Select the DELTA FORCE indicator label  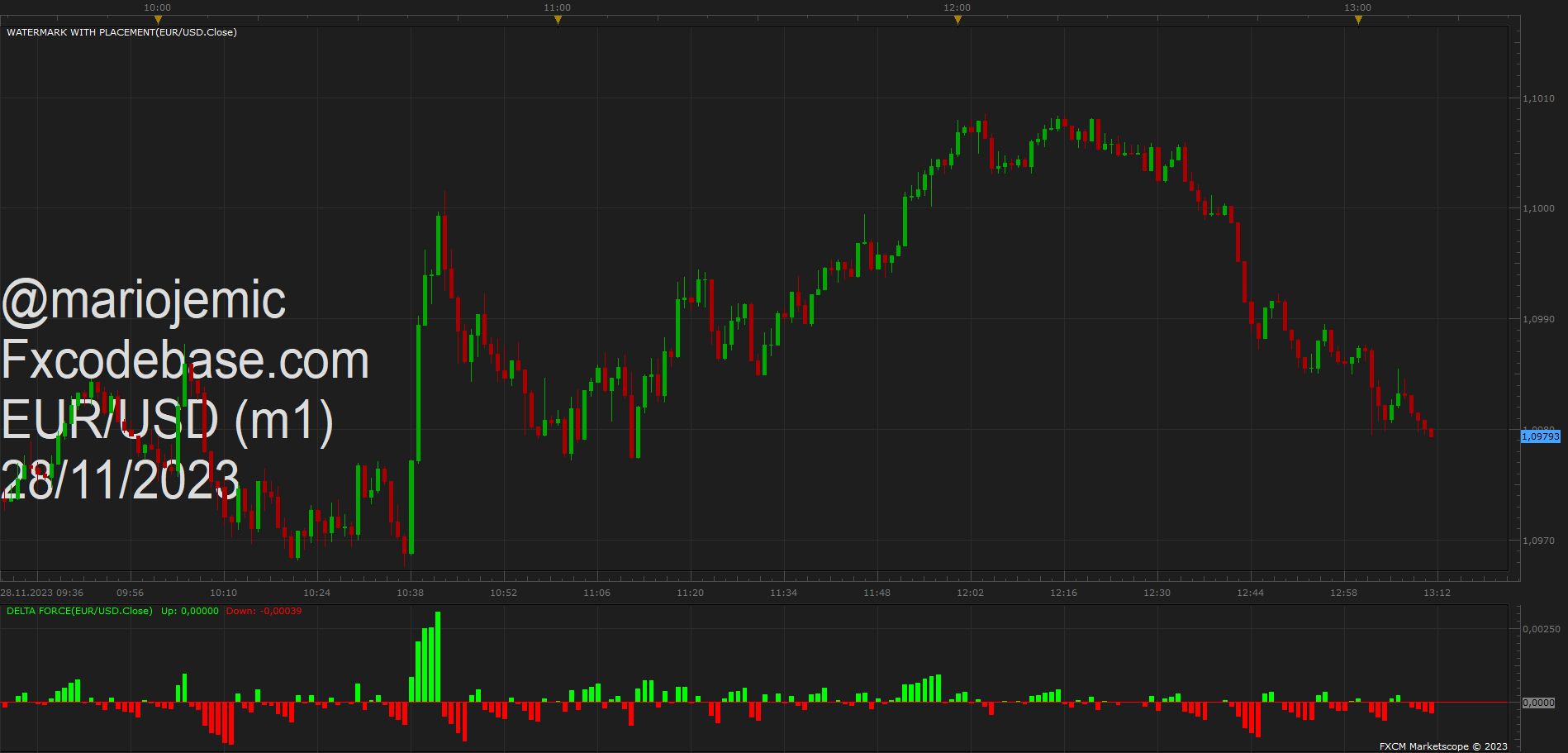tap(79, 611)
